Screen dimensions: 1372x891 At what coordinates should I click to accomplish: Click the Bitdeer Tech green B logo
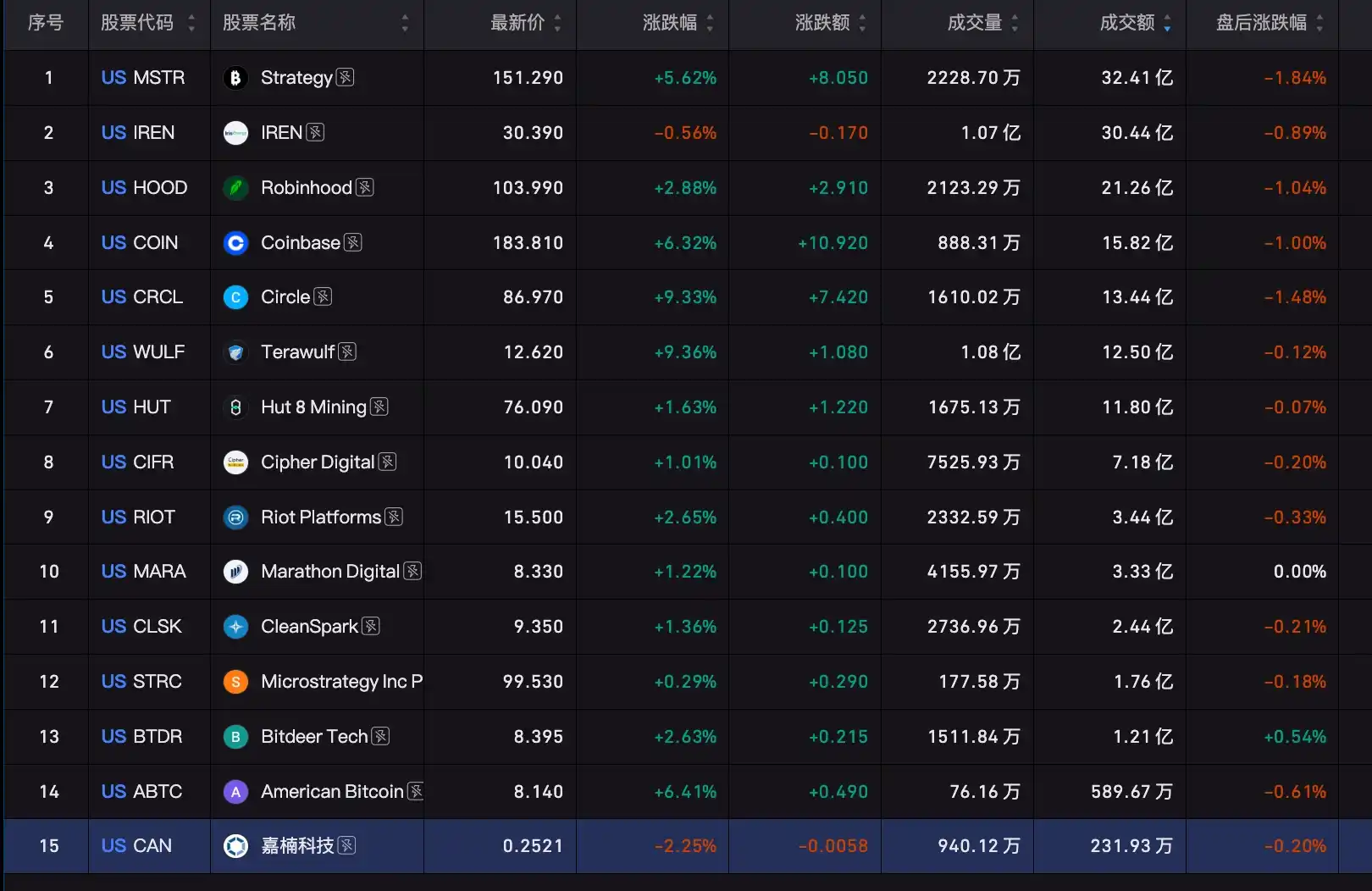pyautogui.click(x=235, y=737)
